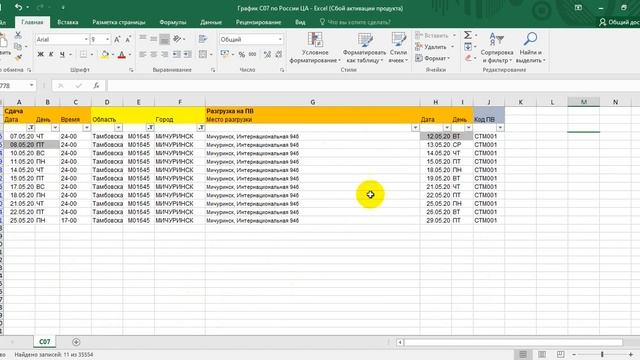The height and width of the screenshot is (360, 640).
Task: Open the Формулы ribbon tab
Action: [x=173, y=22]
